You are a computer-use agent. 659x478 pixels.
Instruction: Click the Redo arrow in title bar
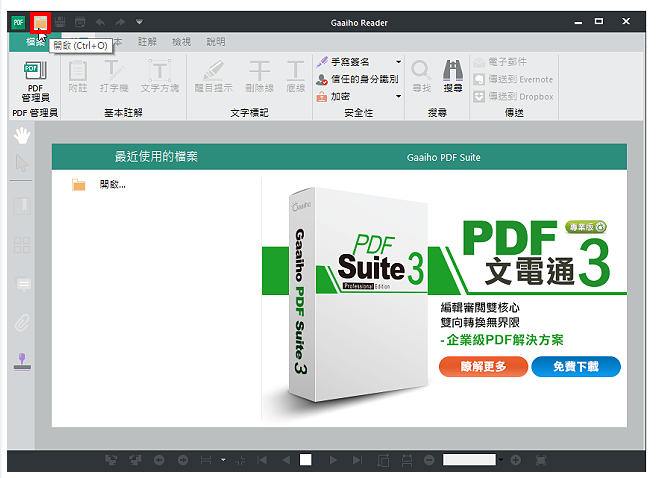coord(120,22)
